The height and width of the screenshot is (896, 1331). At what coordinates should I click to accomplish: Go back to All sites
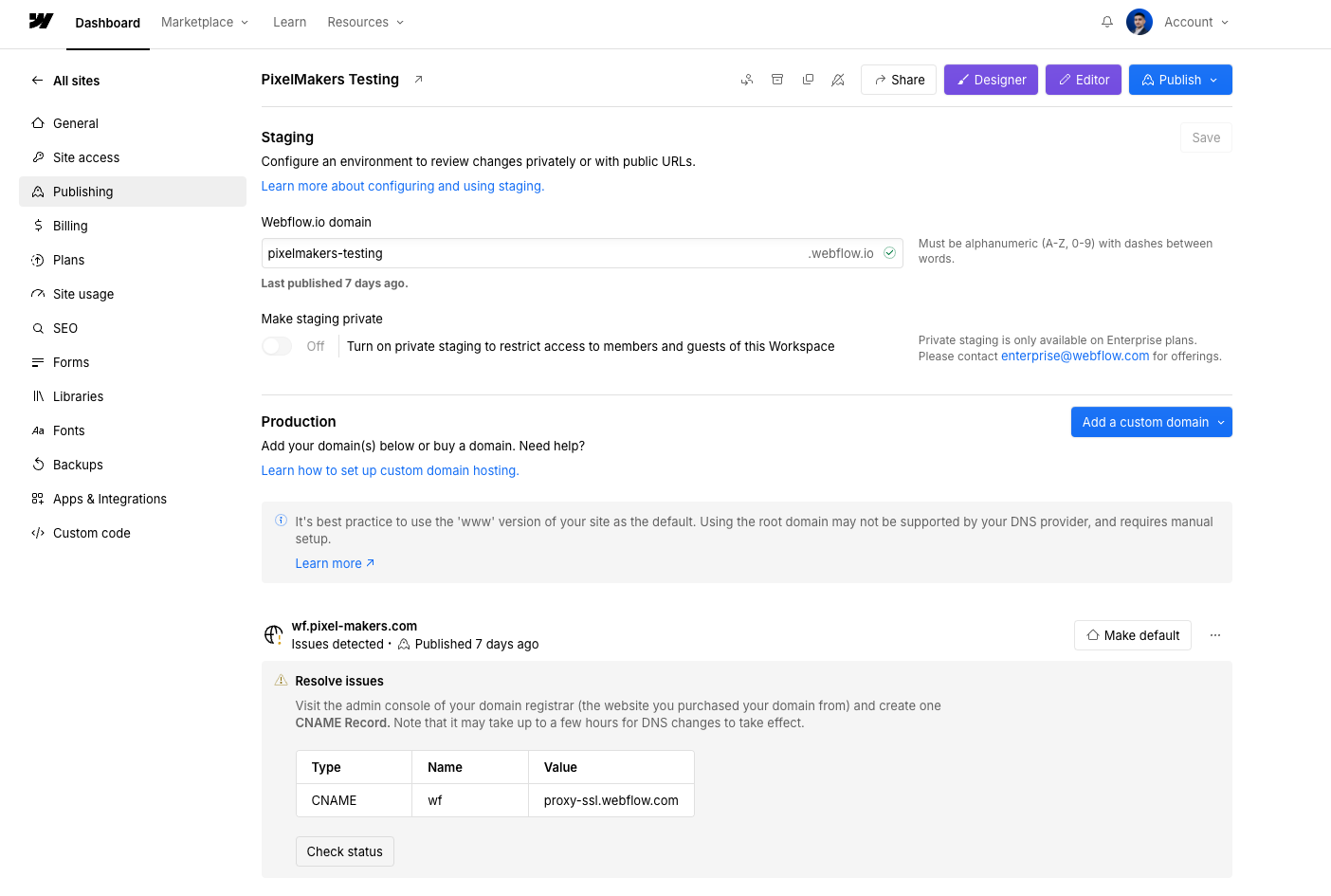(76, 81)
